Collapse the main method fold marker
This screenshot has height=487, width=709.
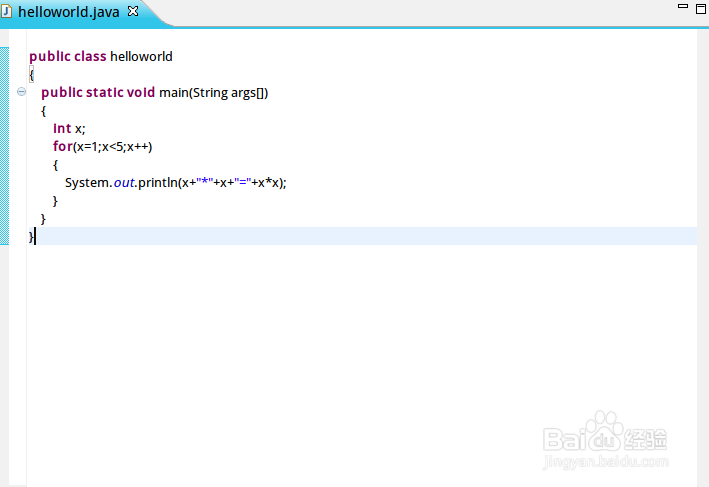click(x=21, y=92)
